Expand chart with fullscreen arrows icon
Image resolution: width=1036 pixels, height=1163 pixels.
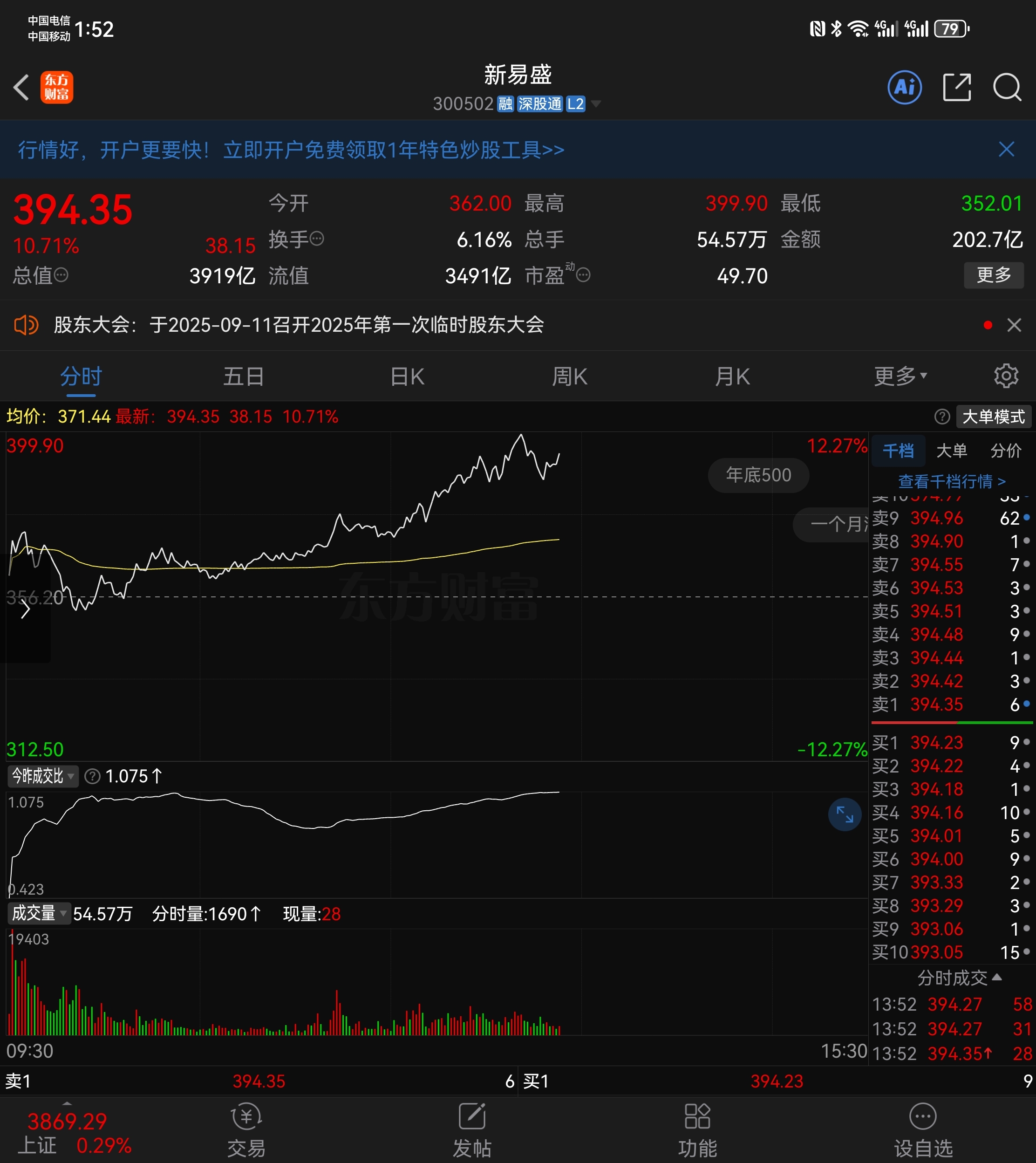845,814
